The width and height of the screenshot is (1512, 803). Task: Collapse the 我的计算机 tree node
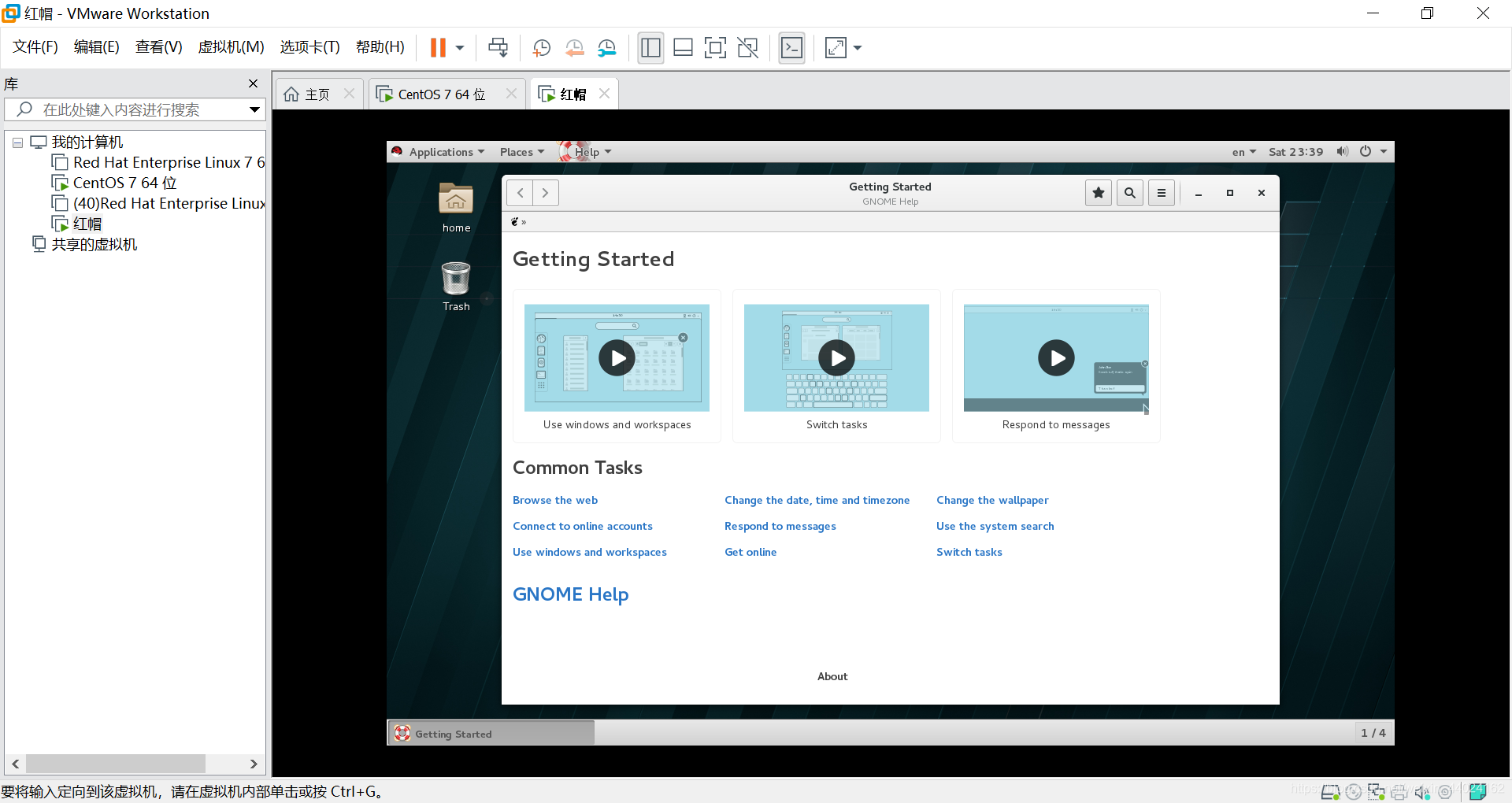(x=17, y=143)
